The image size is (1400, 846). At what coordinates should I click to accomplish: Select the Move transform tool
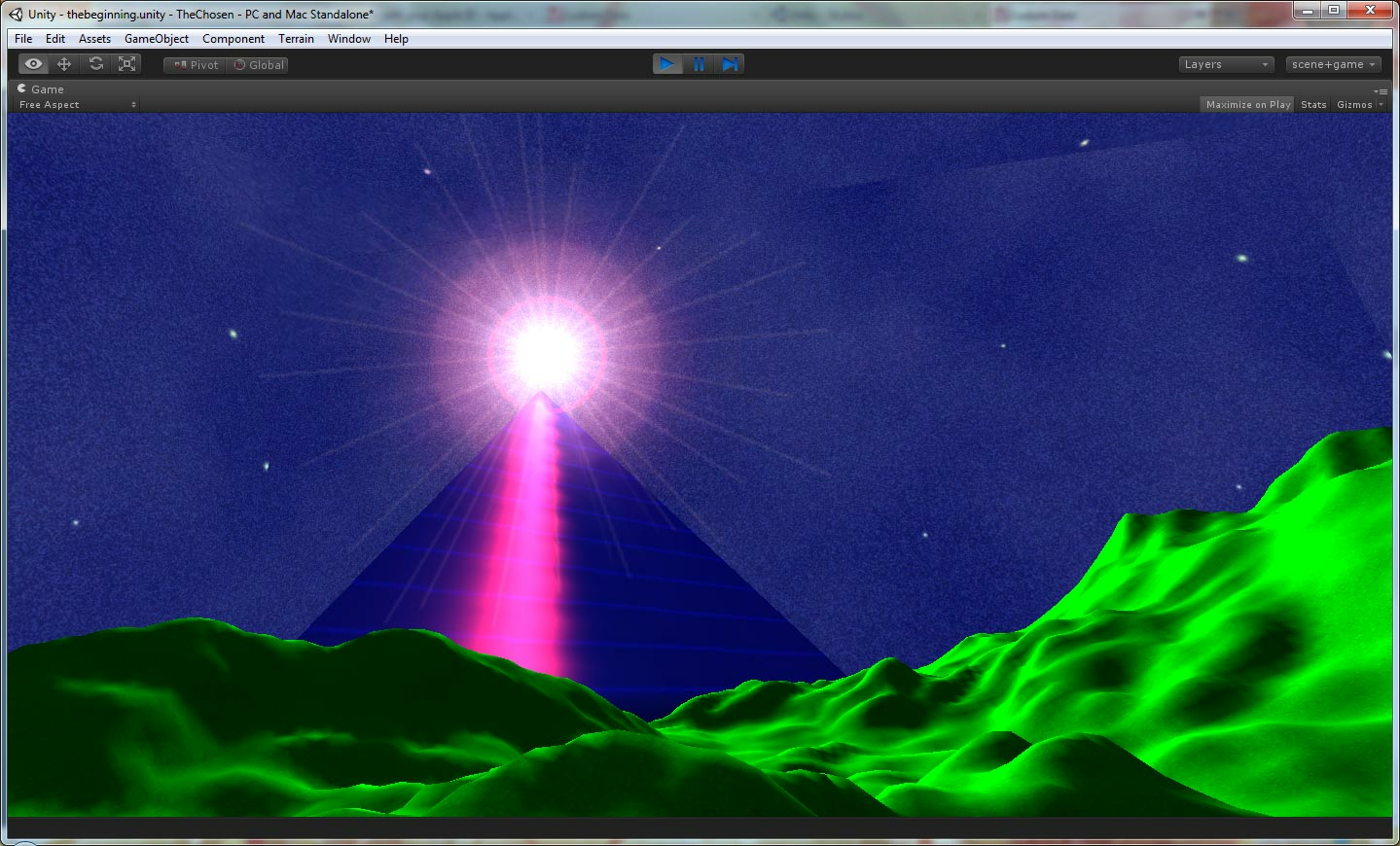click(x=64, y=64)
